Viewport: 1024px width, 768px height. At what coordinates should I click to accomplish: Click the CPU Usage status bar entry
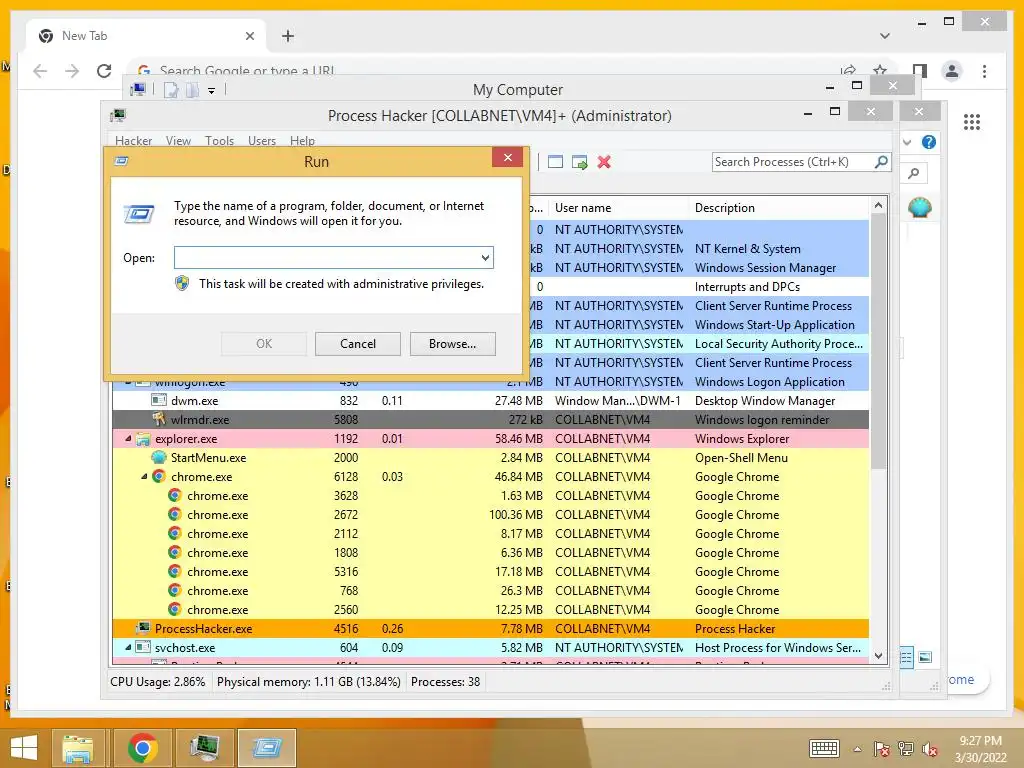point(157,682)
